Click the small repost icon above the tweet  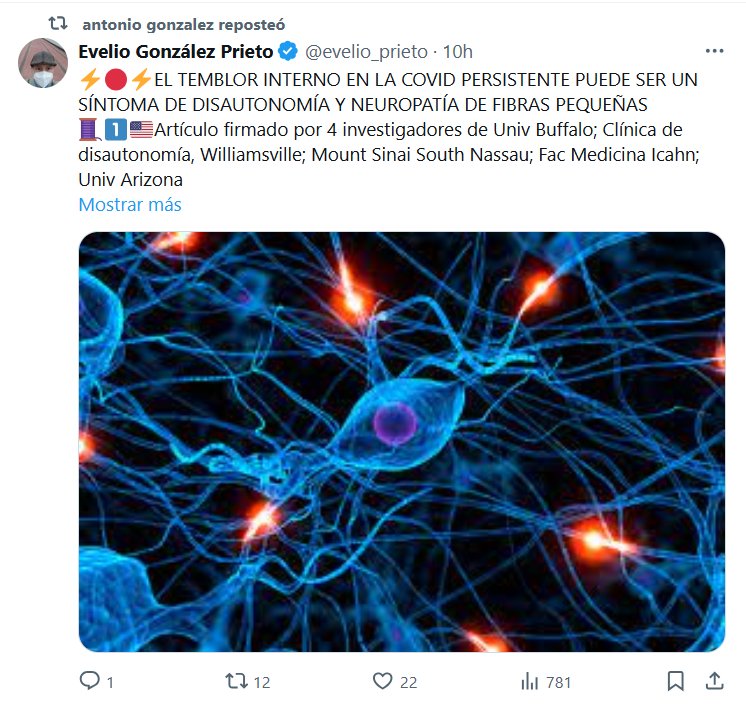(58, 23)
